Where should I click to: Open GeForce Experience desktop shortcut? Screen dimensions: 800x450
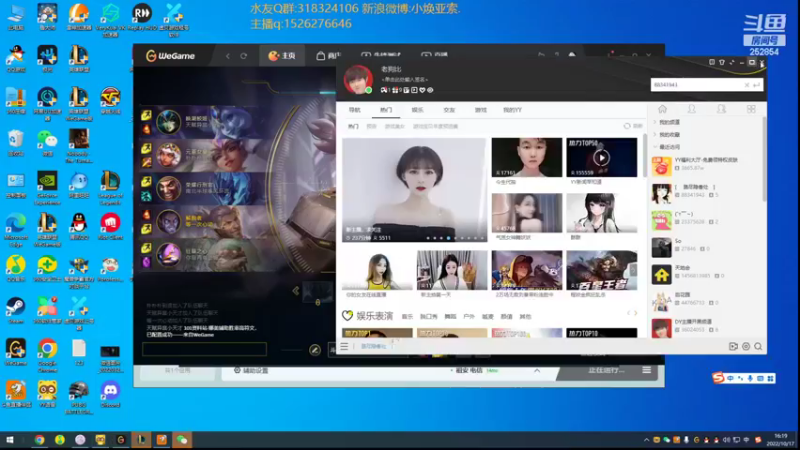pos(47,188)
